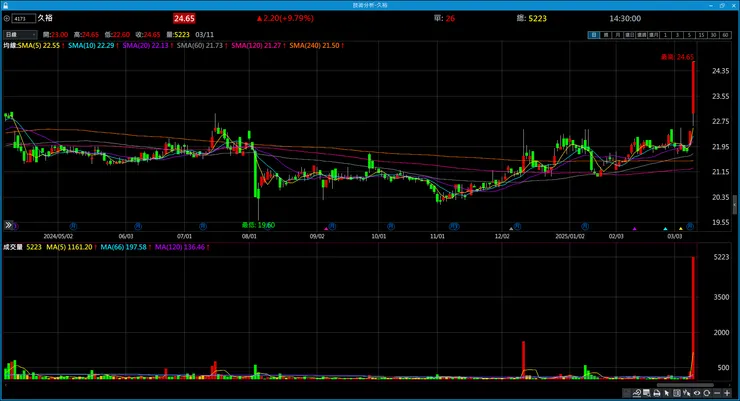The image size is (740, 401).
Task: Click the monthly marker icon near 2025/01/02
Action: pyautogui.click(x=585, y=226)
